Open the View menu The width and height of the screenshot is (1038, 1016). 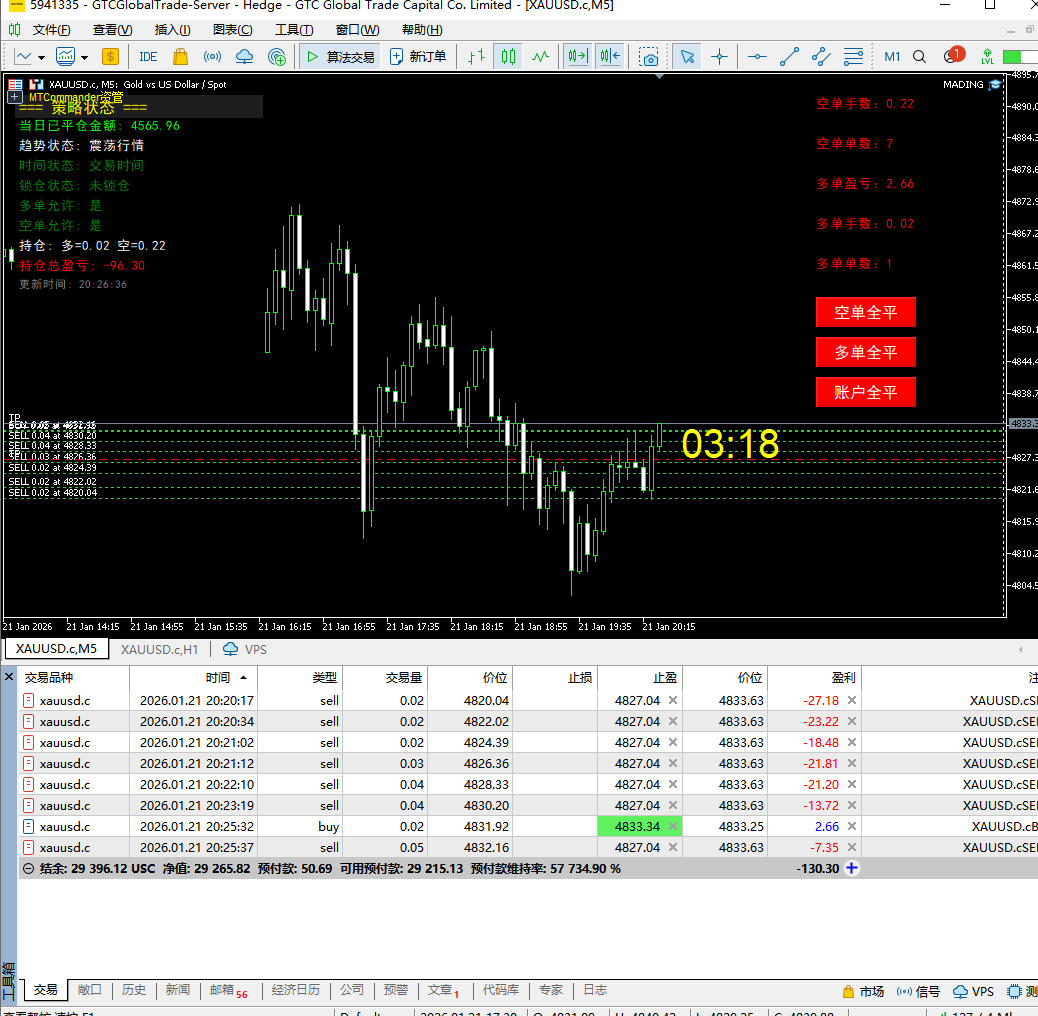(x=113, y=30)
